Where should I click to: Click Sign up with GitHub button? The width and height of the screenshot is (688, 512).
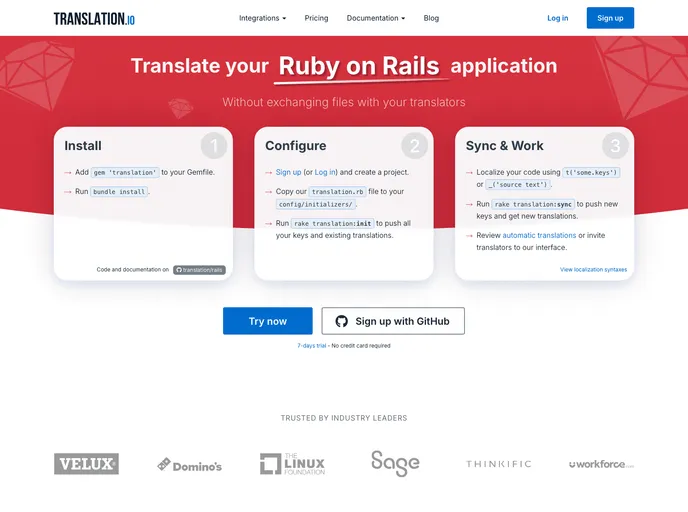pos(393,321)
